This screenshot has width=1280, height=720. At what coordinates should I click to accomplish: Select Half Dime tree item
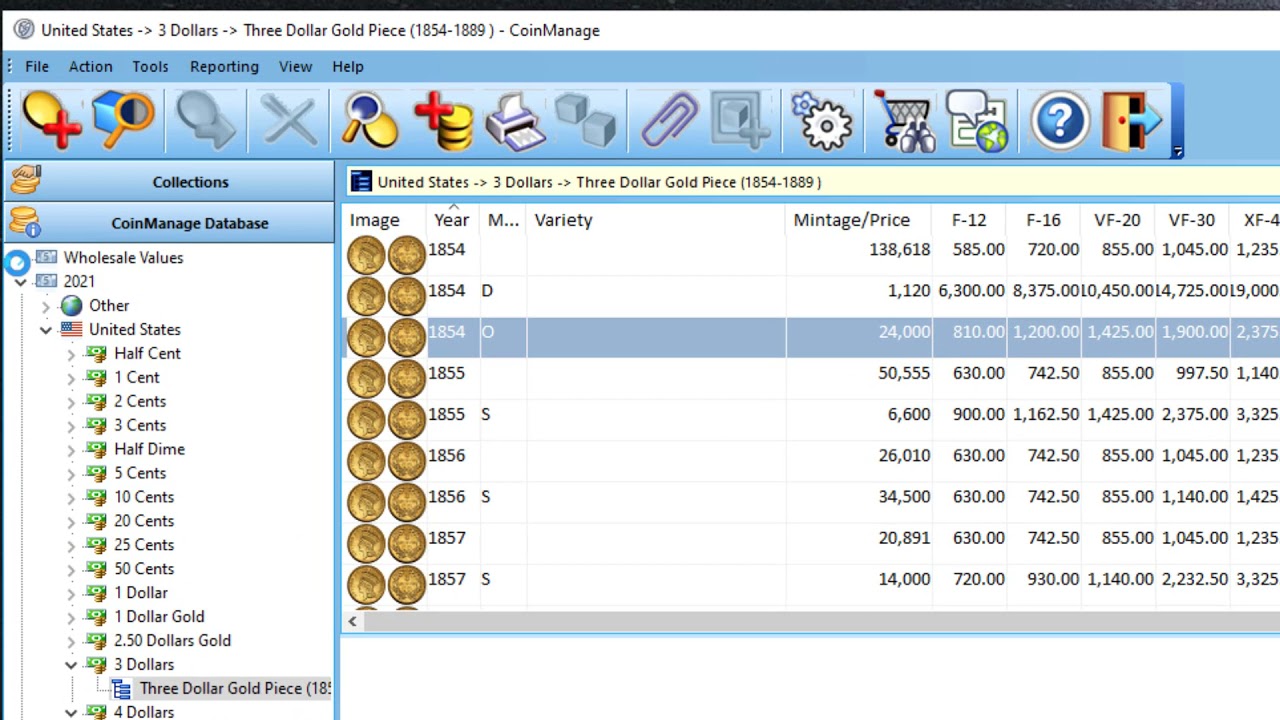tap(149, 450)
